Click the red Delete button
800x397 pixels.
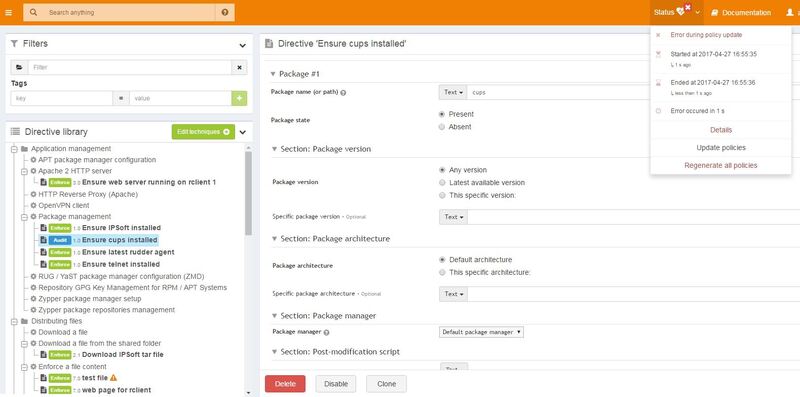(x=285, y=384)
